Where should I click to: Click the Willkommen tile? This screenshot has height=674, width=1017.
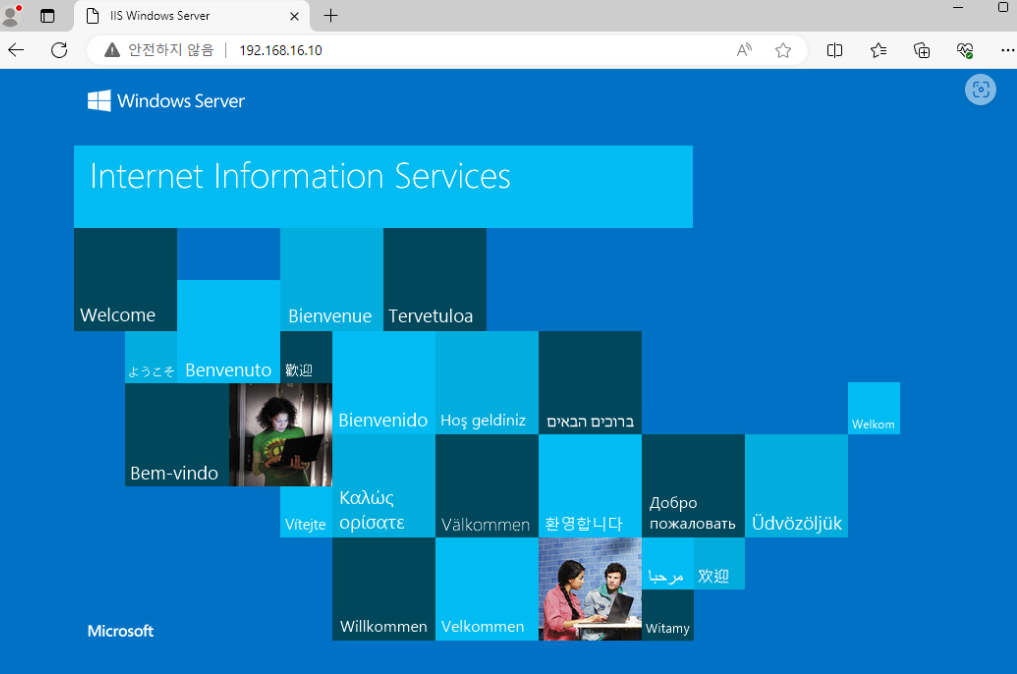(383, 589)
